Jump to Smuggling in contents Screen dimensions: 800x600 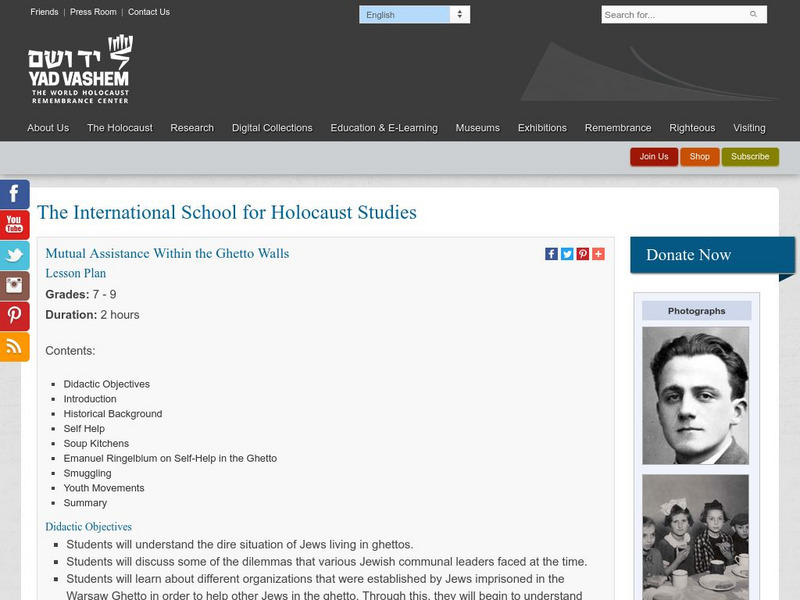tap(87, 473)
